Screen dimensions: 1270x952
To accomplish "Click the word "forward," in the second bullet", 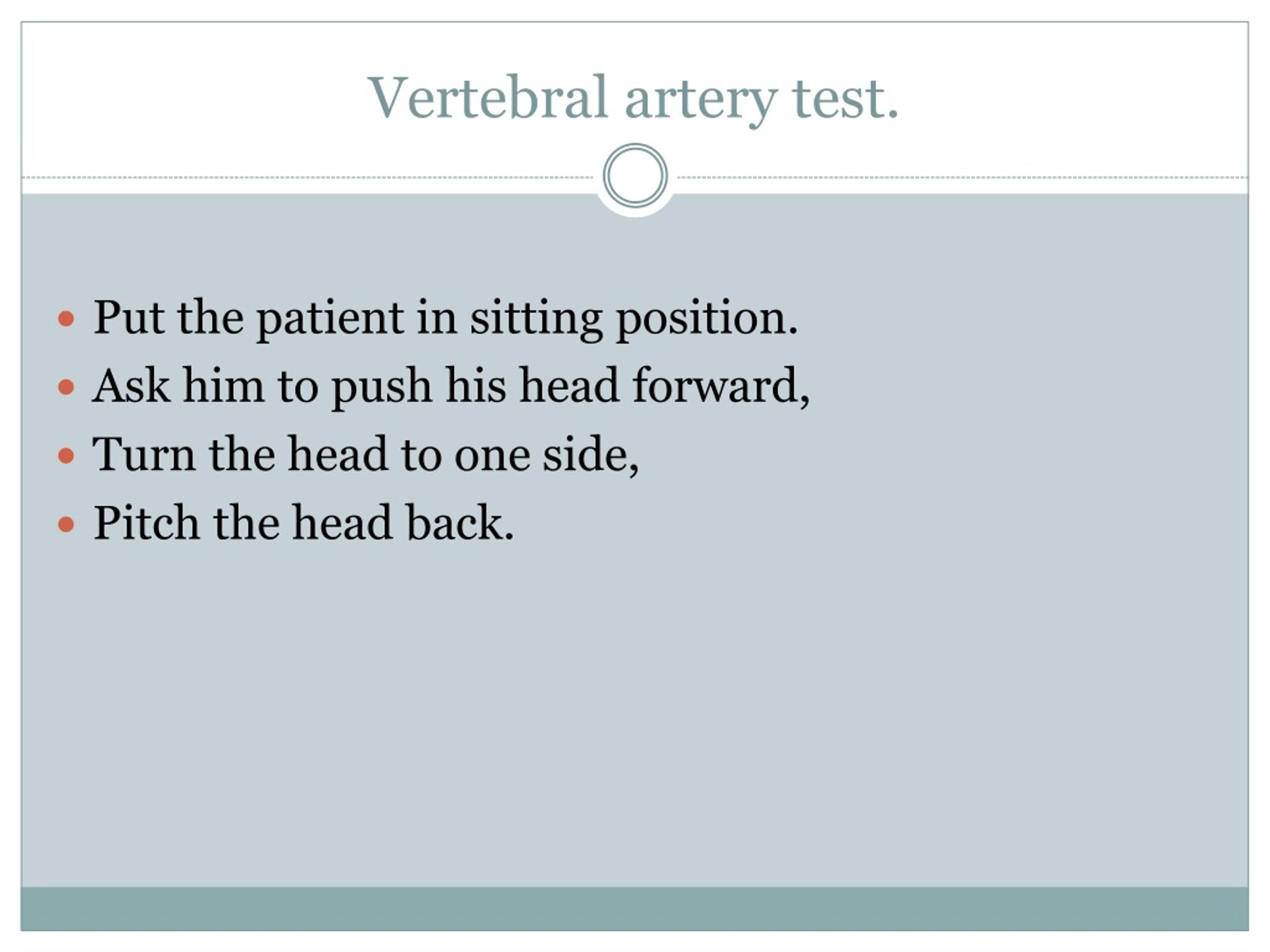I will pos(721,386).
